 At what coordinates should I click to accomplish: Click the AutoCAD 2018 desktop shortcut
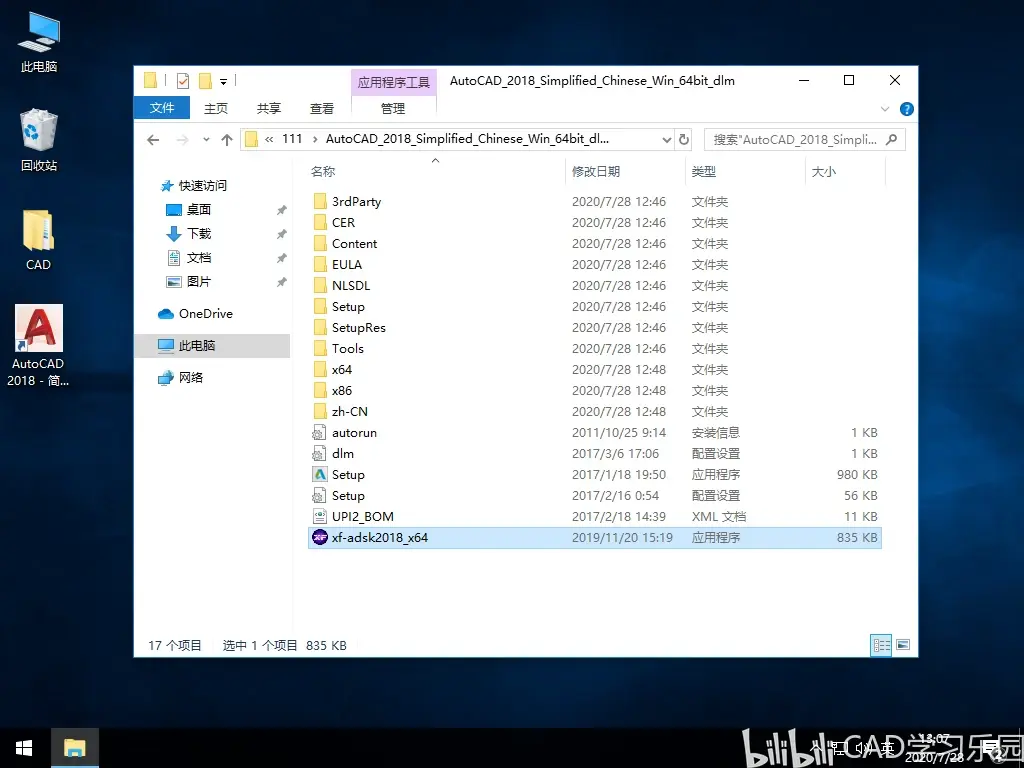pos(39,346)
